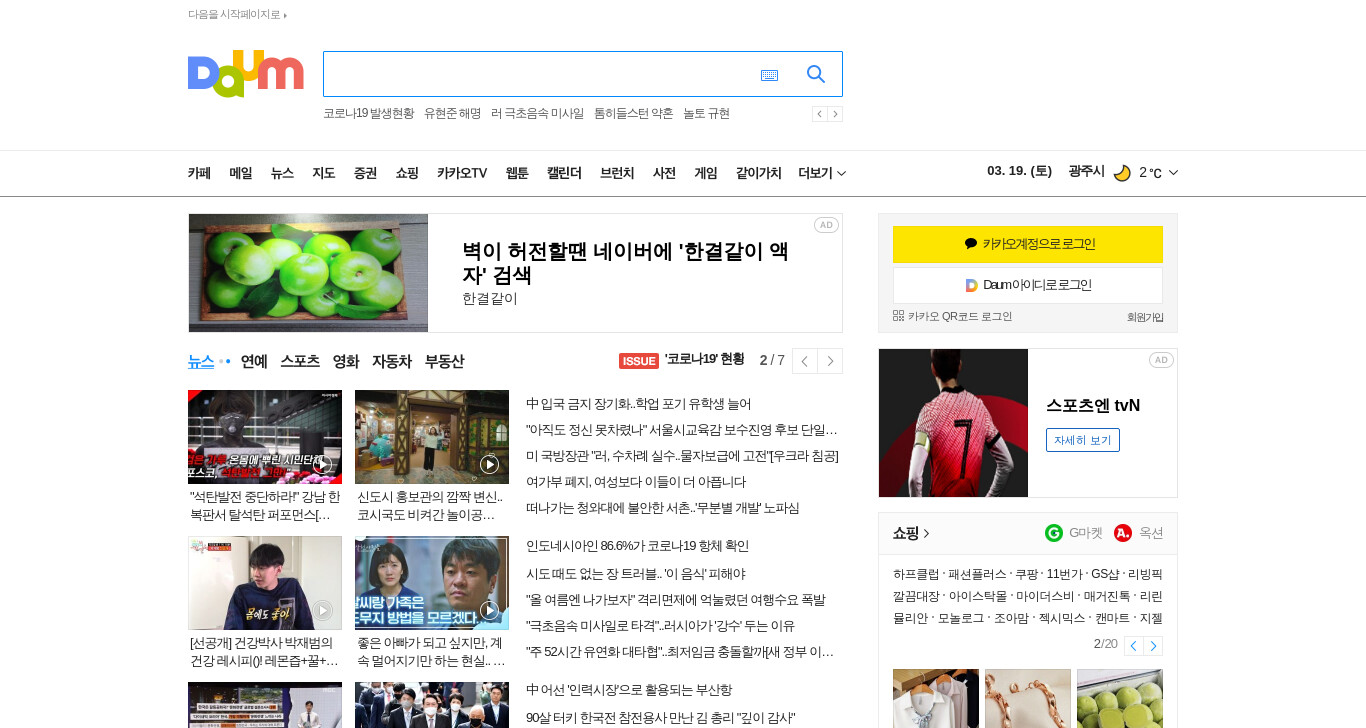Open headline 여가부 폐지, 여성보다 이들이 더 아픕니다
The image size is (1366, 728).
tap(636, 482)
